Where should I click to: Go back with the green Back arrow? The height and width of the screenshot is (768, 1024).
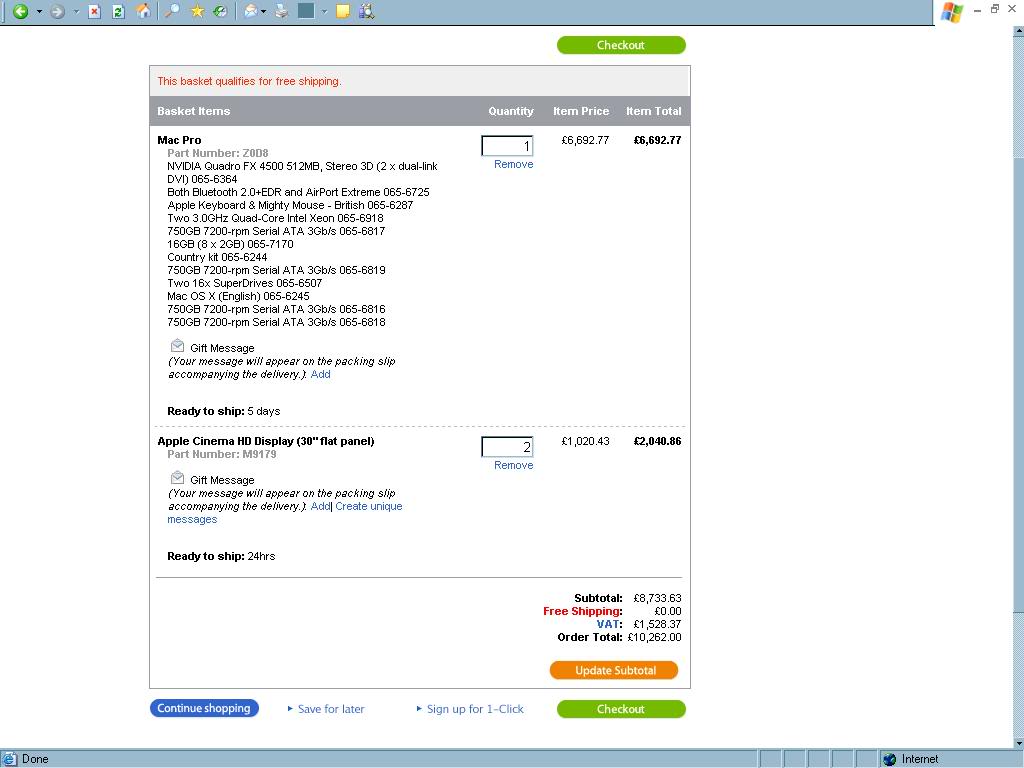[x=20, y=11]
